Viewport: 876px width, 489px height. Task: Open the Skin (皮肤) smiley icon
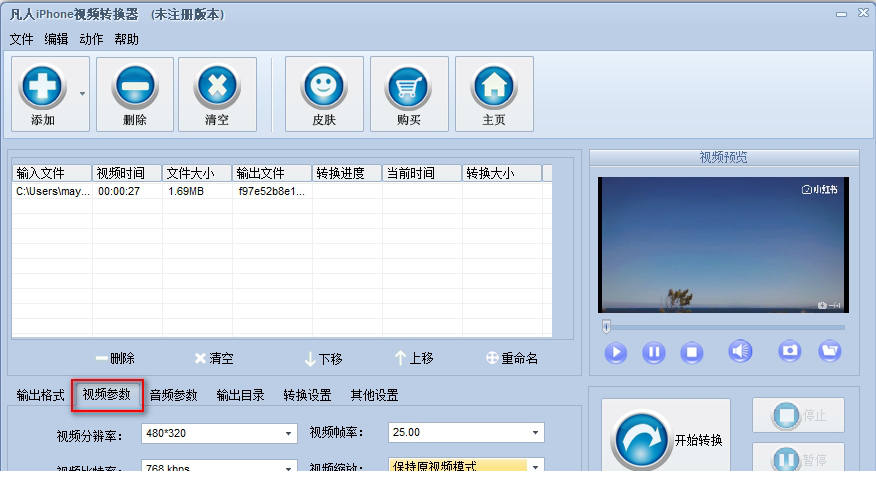coord(324,87)
